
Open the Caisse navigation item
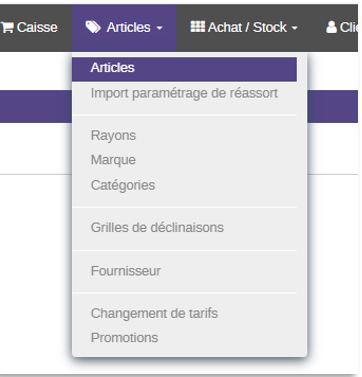point(29,28)
